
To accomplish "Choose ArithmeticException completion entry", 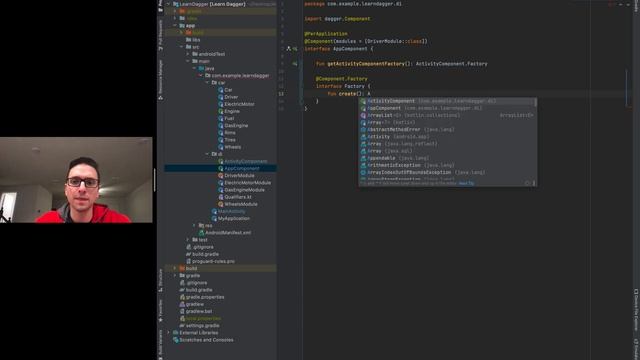I will (447, 165).
